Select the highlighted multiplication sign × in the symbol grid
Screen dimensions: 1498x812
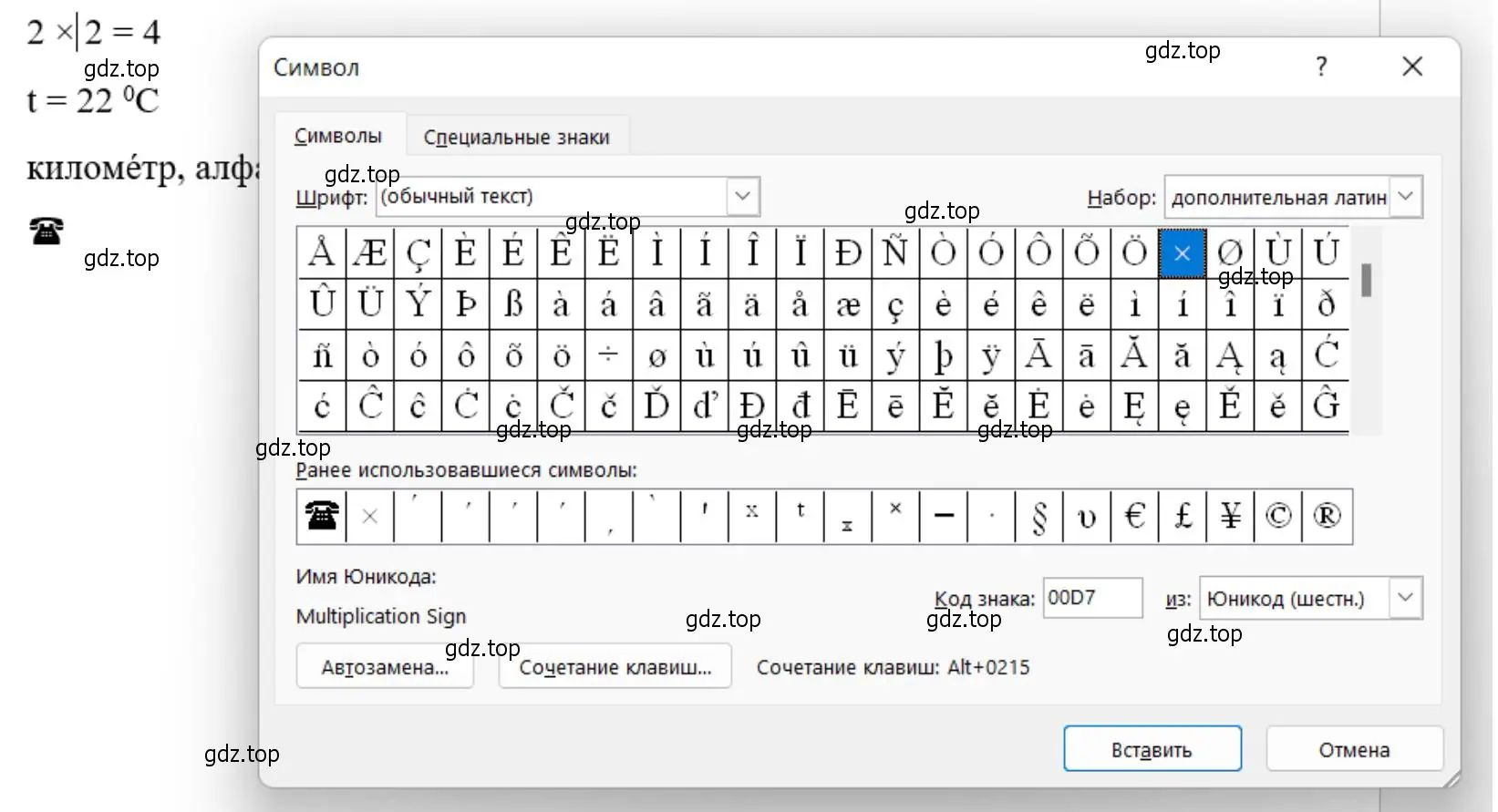(x=1183, y=253)
